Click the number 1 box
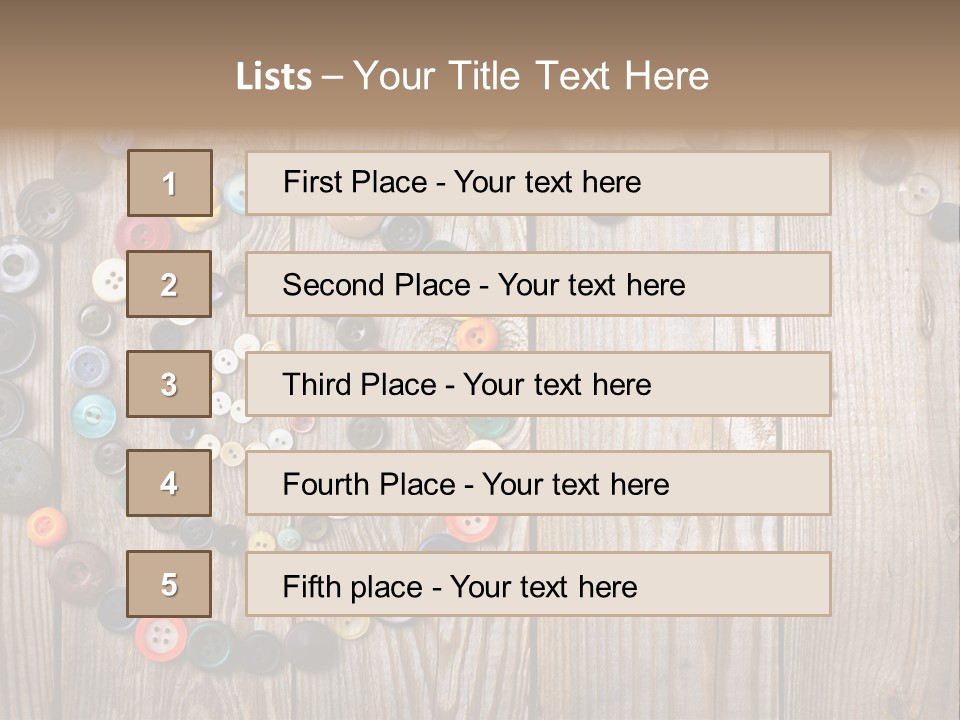960x720 pixels. click(x=170, y=183)
